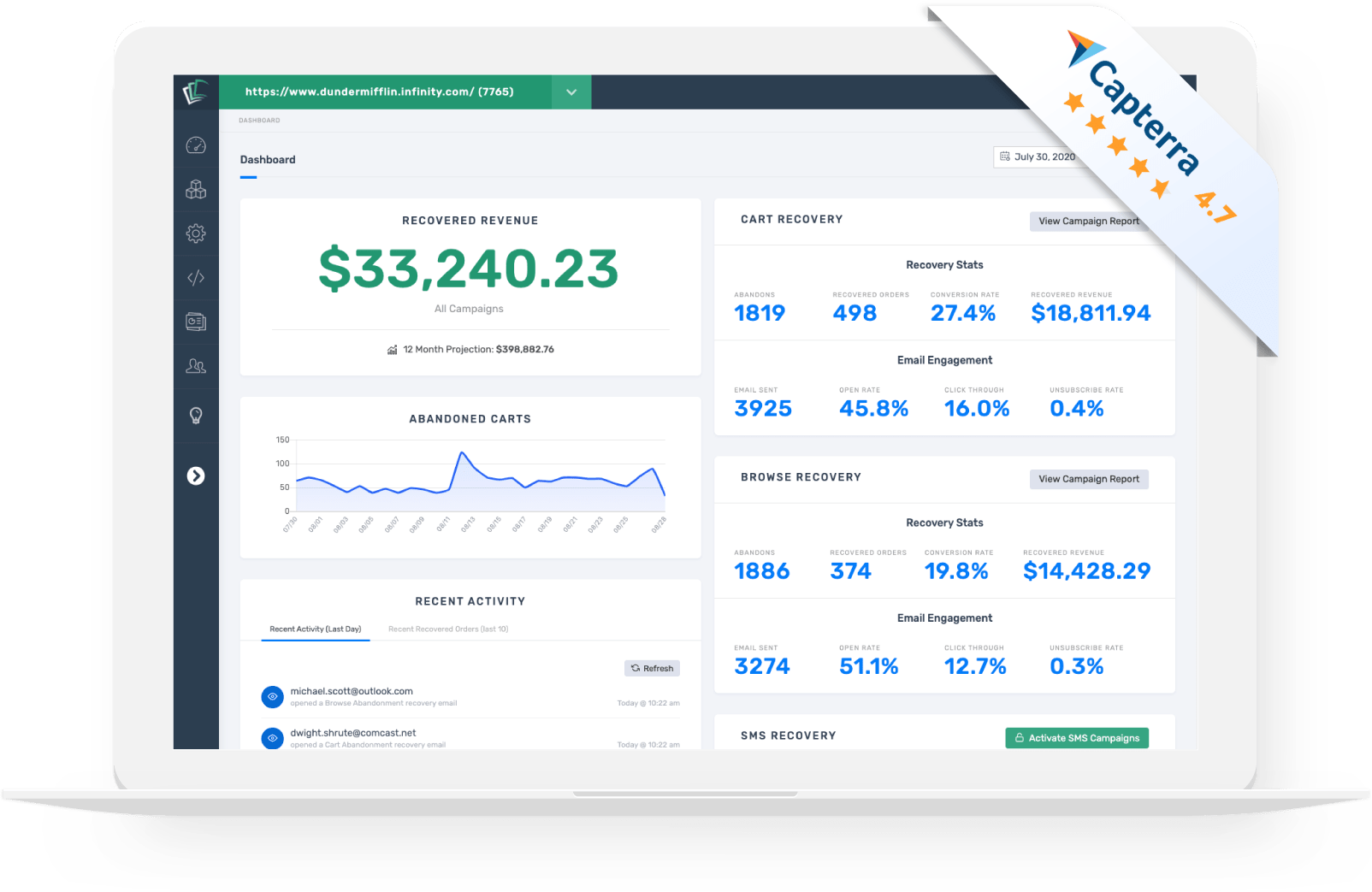1372x892 pixels.
Task: Click the app logo above the sidebar
Action: coord(196,92)
